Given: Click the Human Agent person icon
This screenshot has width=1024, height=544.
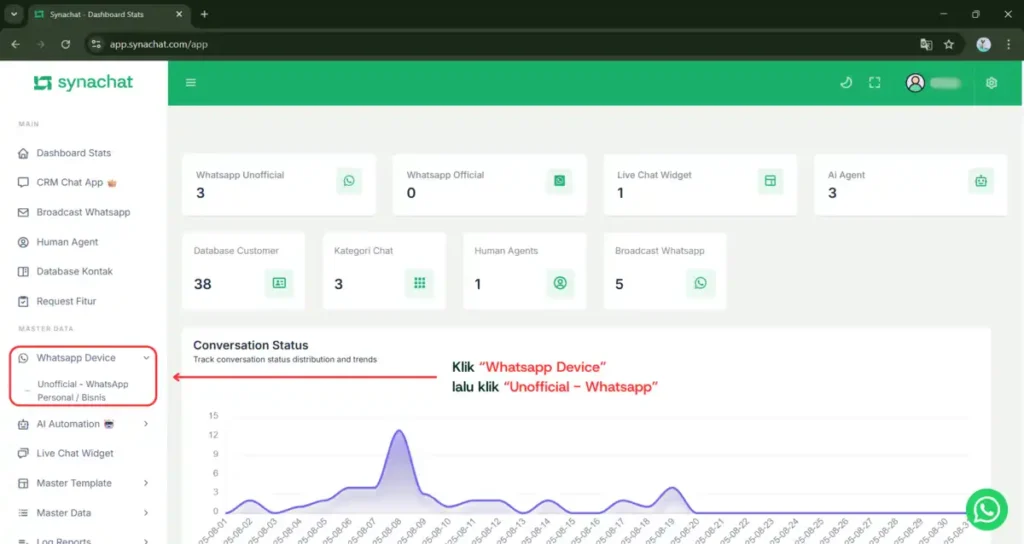Looking at the screenshot, I should coord(23,242).
